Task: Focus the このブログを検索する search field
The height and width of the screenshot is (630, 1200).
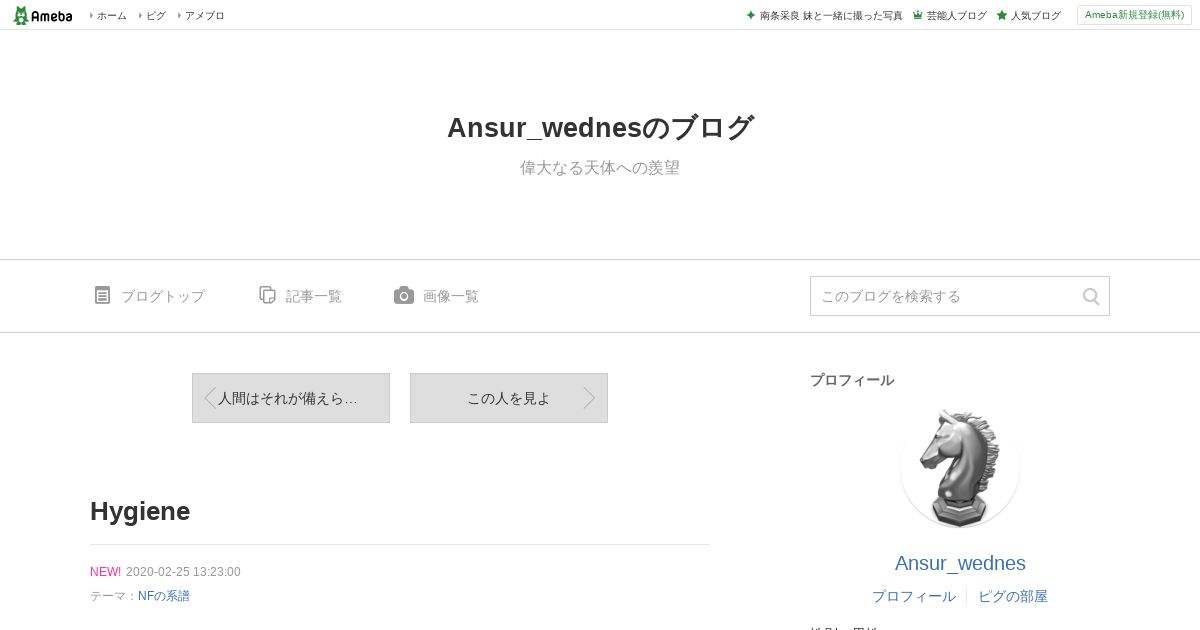Action: (x=946, y=296)
